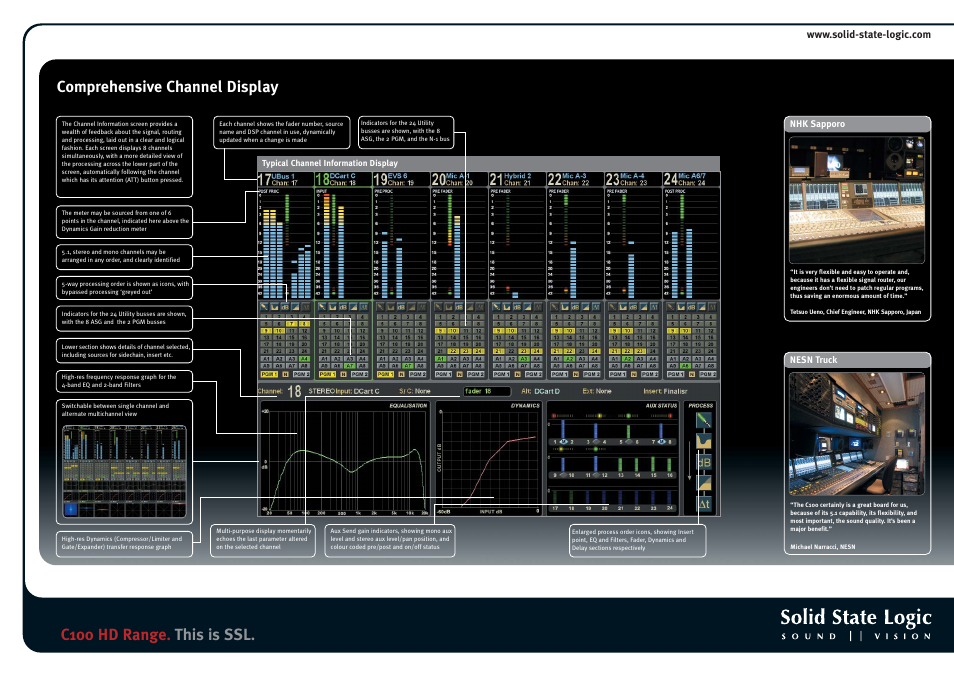Click the aux 9/10 send level bar

click(x=563, y=464)
